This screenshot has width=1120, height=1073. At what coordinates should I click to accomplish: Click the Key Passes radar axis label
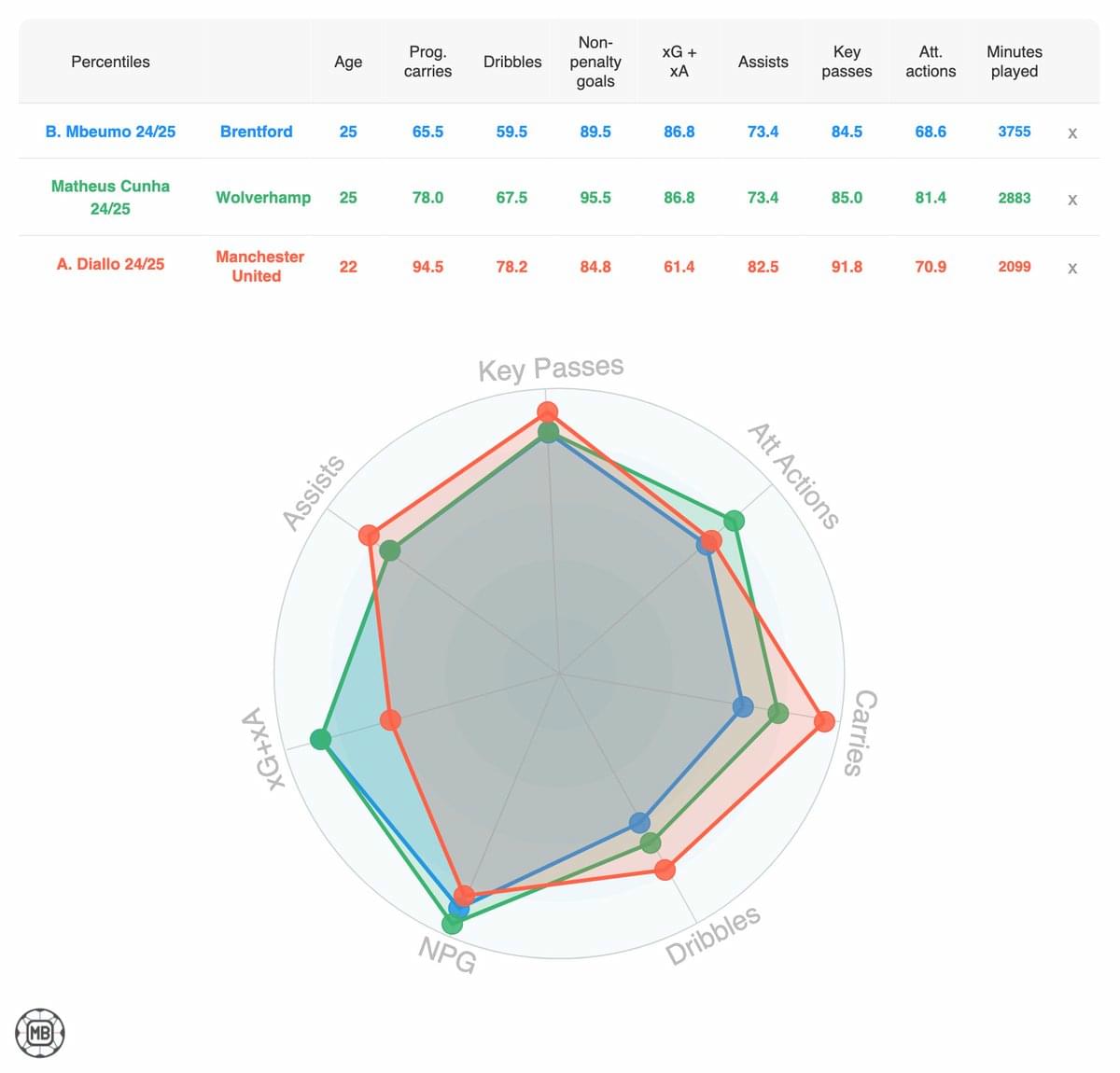[x=551, y=369]
